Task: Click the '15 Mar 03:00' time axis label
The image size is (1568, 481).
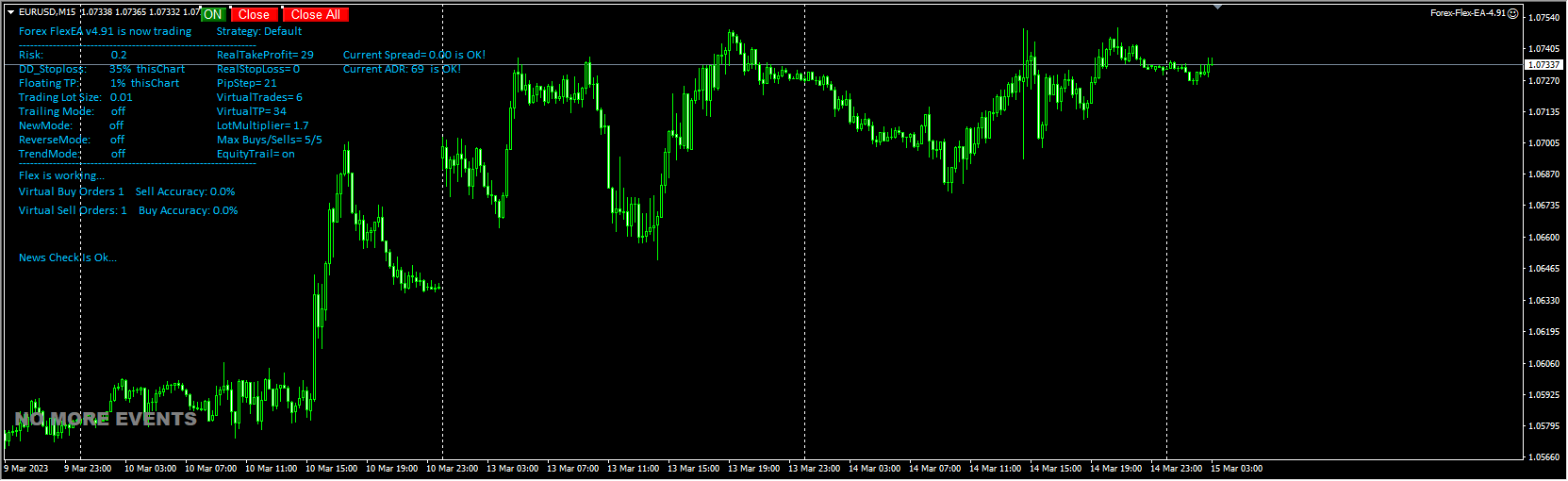Action: [x=1236, y=469]
